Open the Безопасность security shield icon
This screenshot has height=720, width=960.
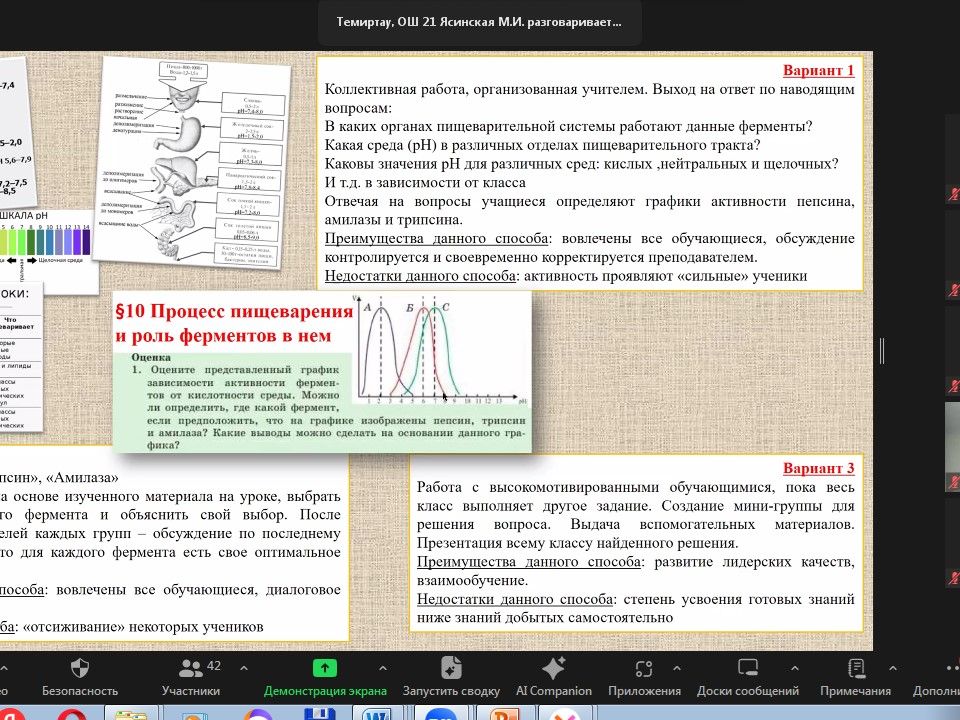pyautogui.click(x=80, y=669)
